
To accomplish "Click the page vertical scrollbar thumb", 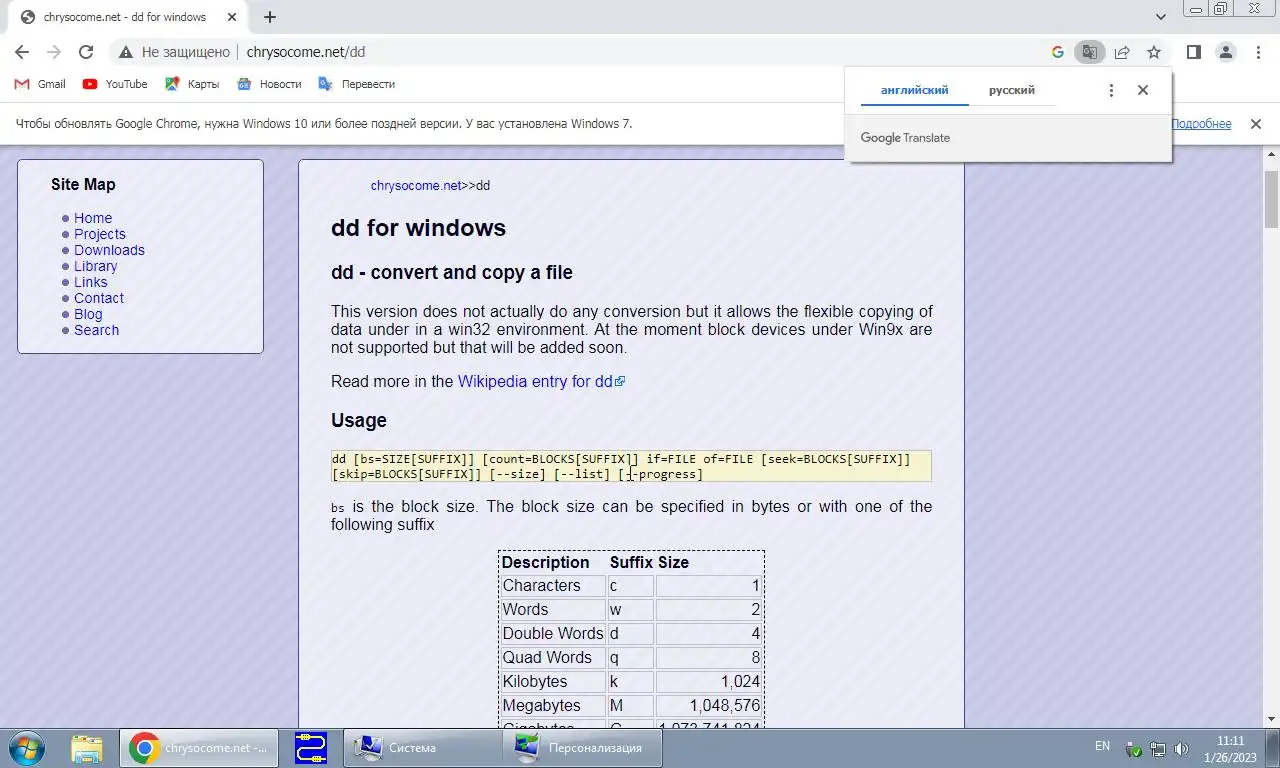I will point(1271,199).
